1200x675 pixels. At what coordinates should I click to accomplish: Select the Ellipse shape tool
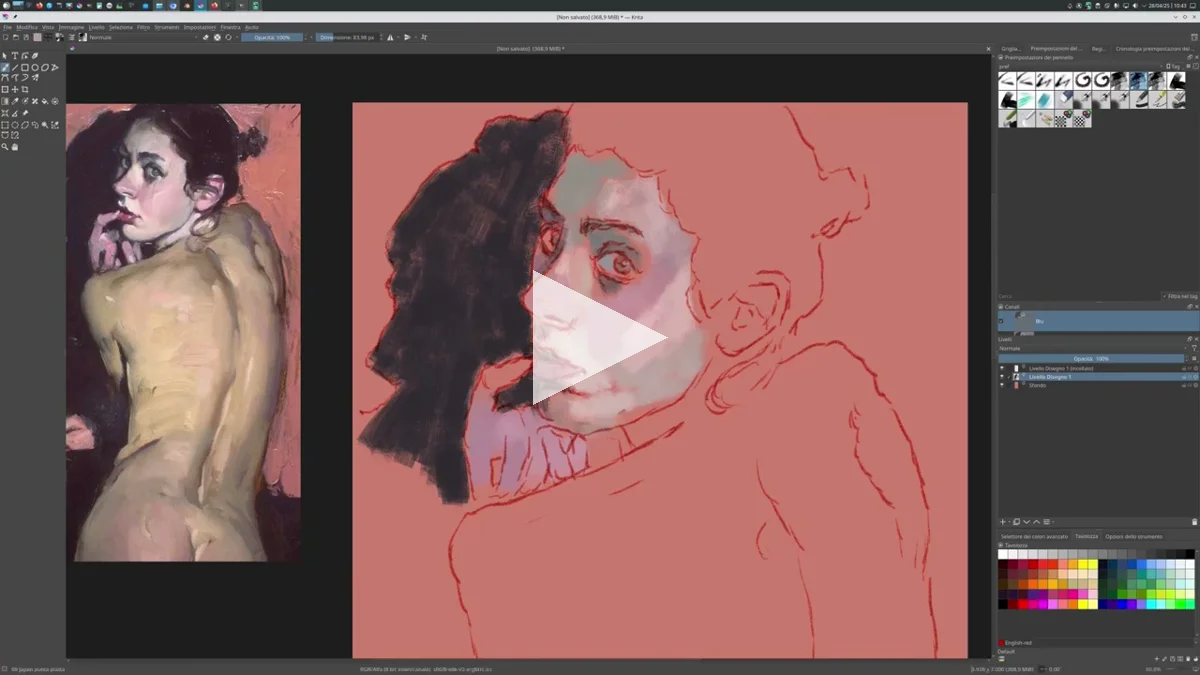point(35,68)
